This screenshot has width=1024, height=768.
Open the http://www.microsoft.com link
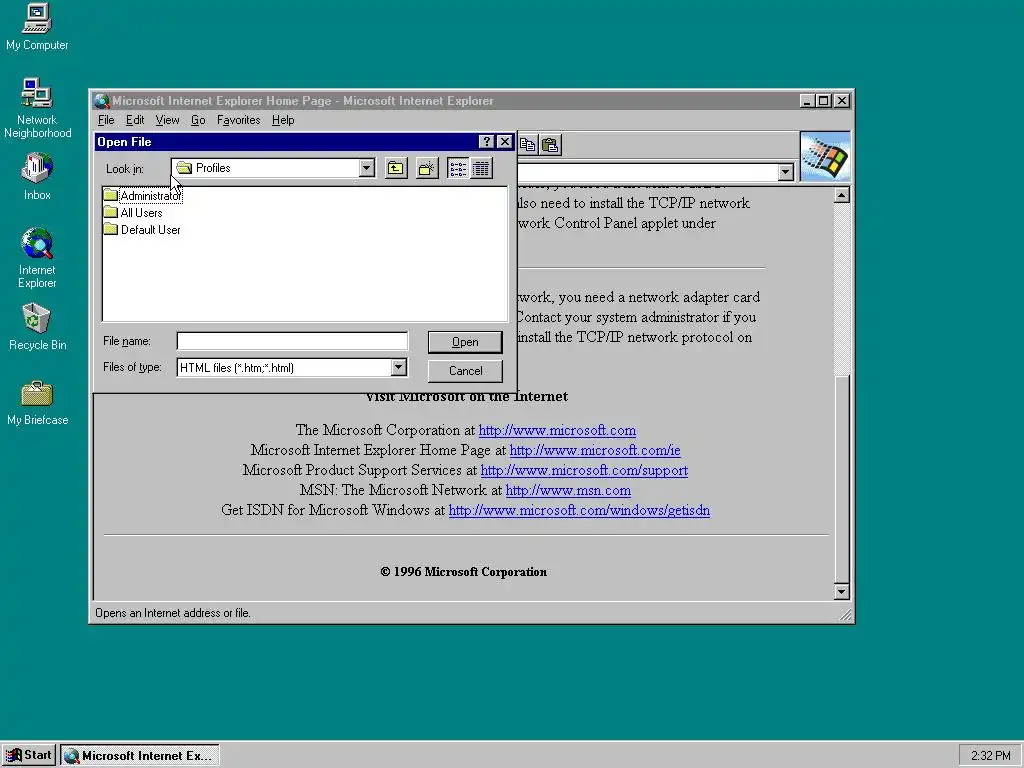[x=557, y=430]
